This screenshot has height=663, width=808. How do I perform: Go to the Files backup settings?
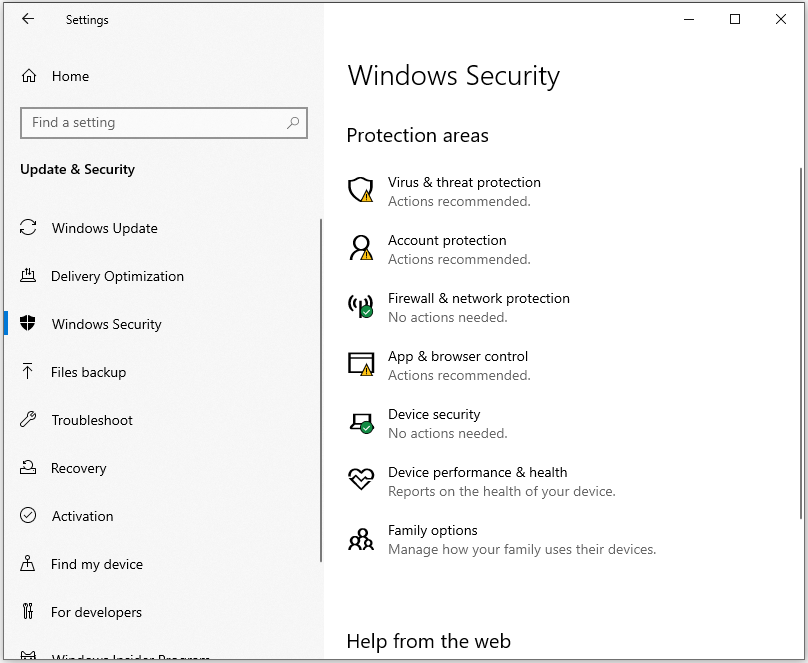(x=88, y=372)
